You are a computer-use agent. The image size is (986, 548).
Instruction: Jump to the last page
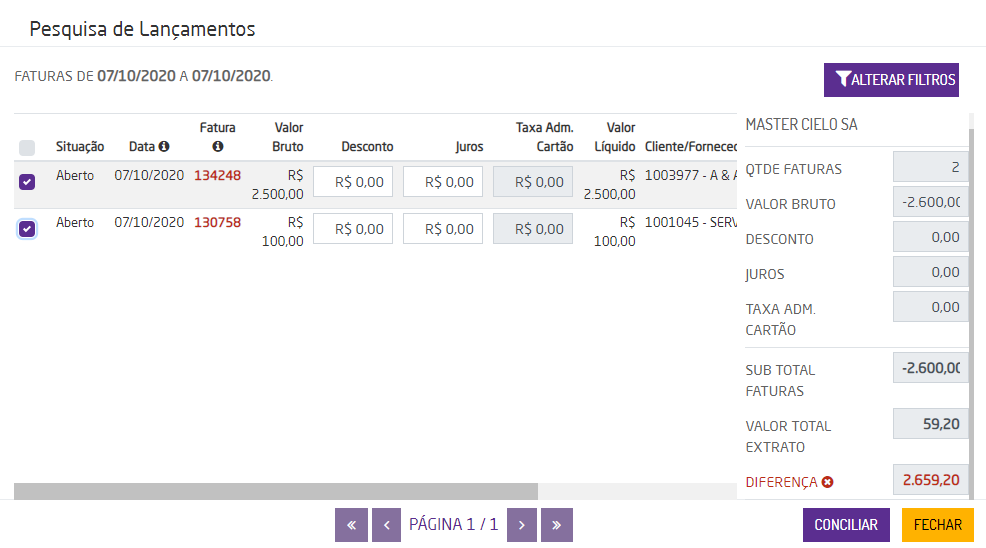(x=557, y=525)
